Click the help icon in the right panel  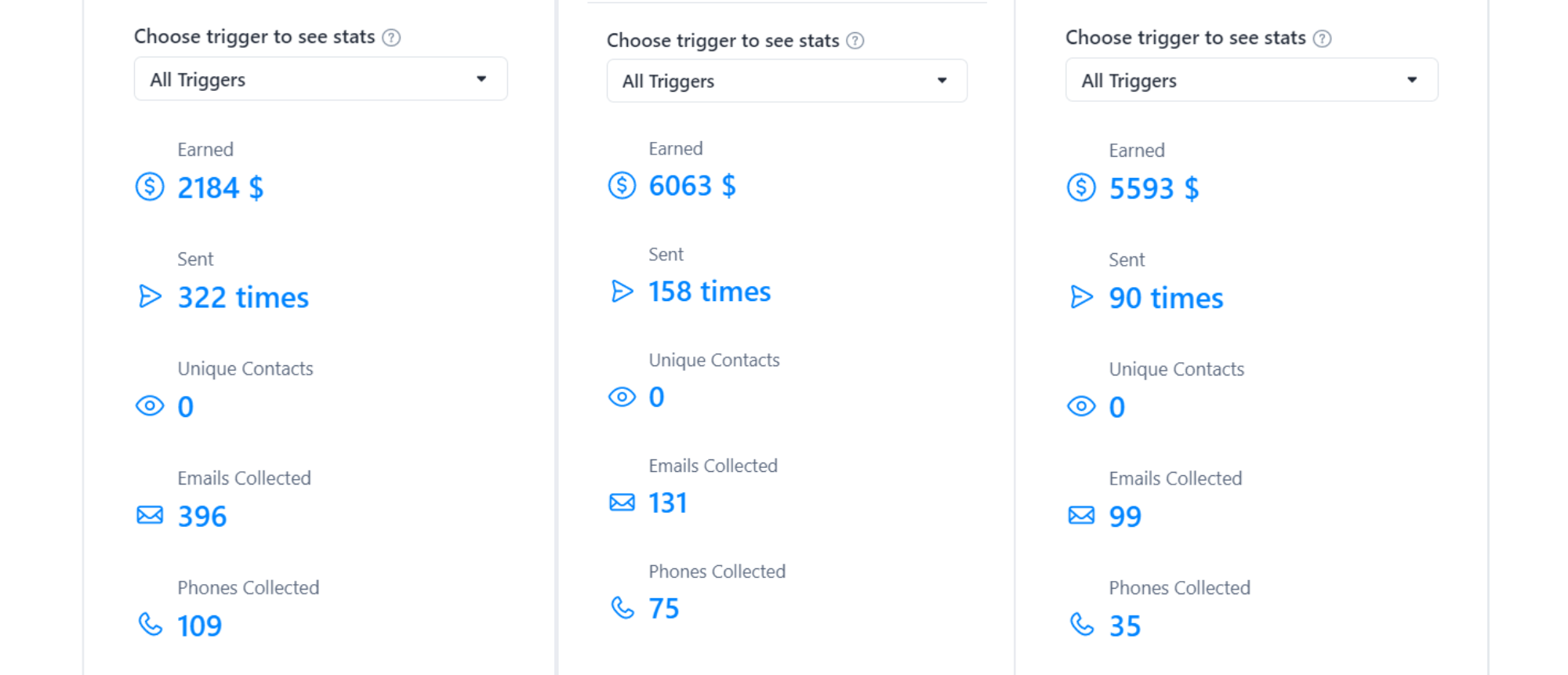[1322, 38]
